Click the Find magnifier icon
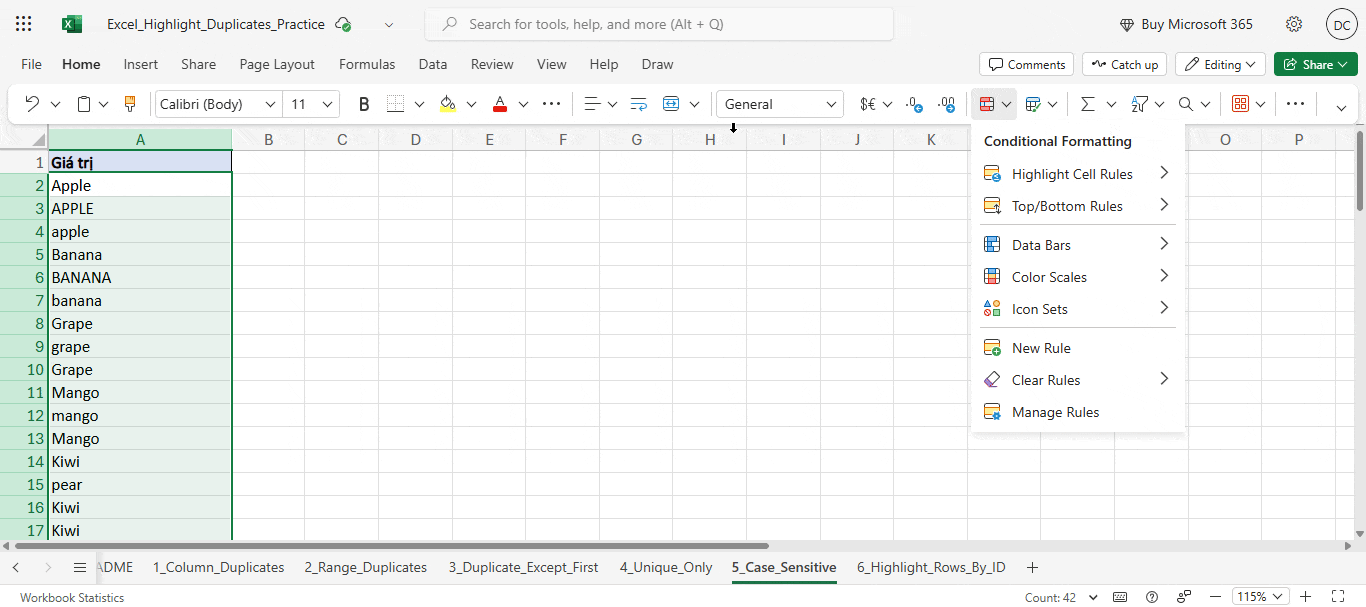Image resolution: width=1366 pixels, height=607 pixels. click(x=1186, y=104)
